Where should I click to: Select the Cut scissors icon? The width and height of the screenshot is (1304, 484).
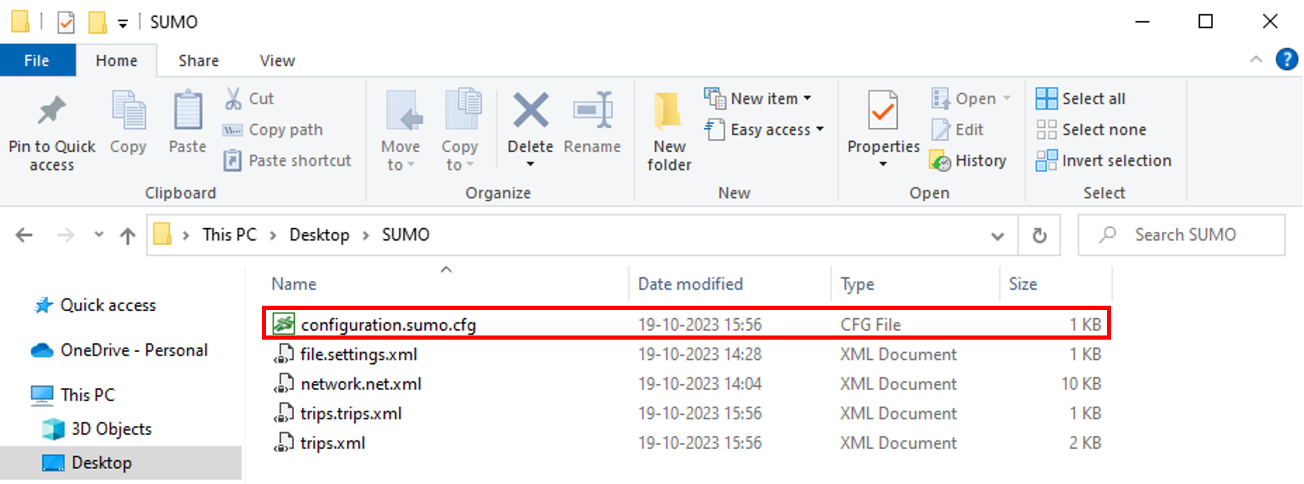point(233,98)
